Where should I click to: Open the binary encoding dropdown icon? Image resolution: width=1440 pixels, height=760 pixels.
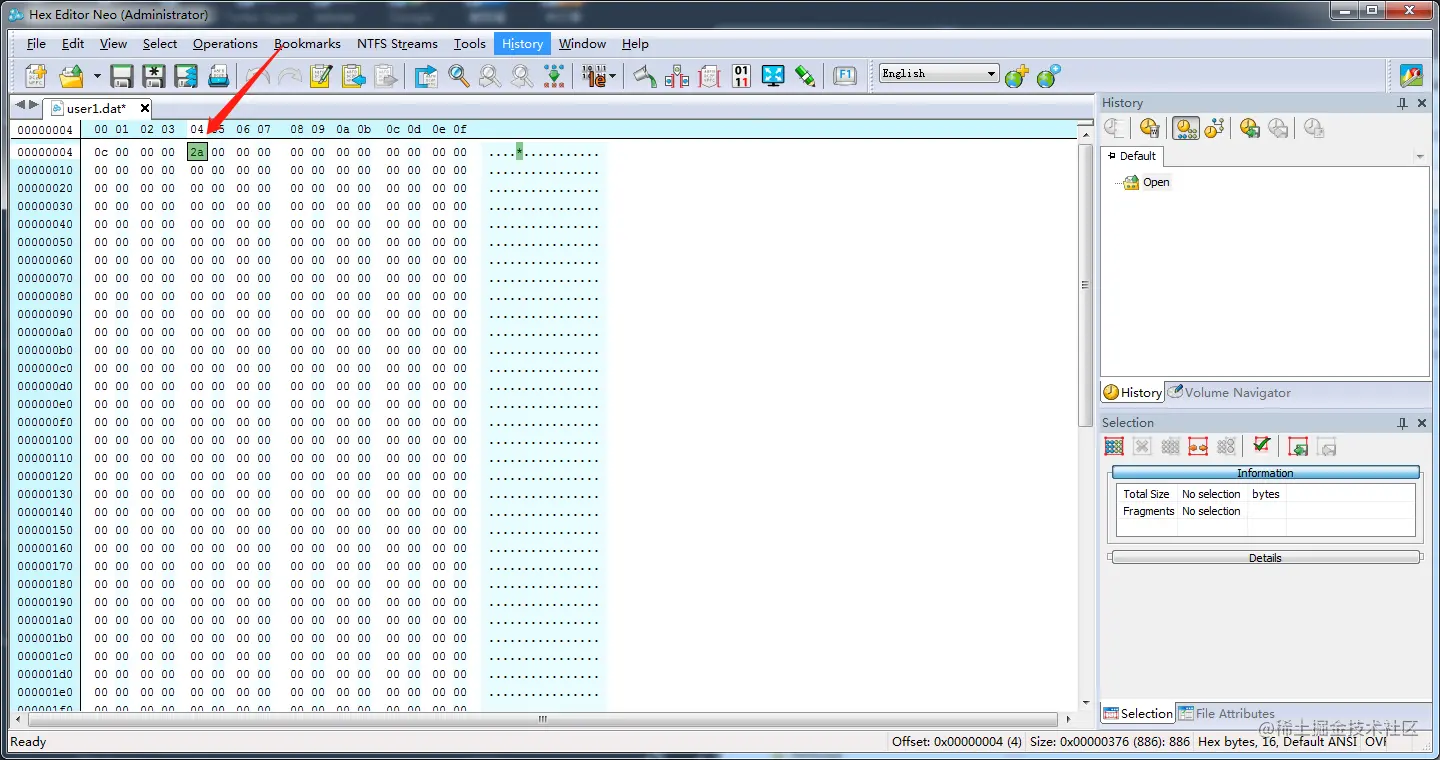coord(599,76)
